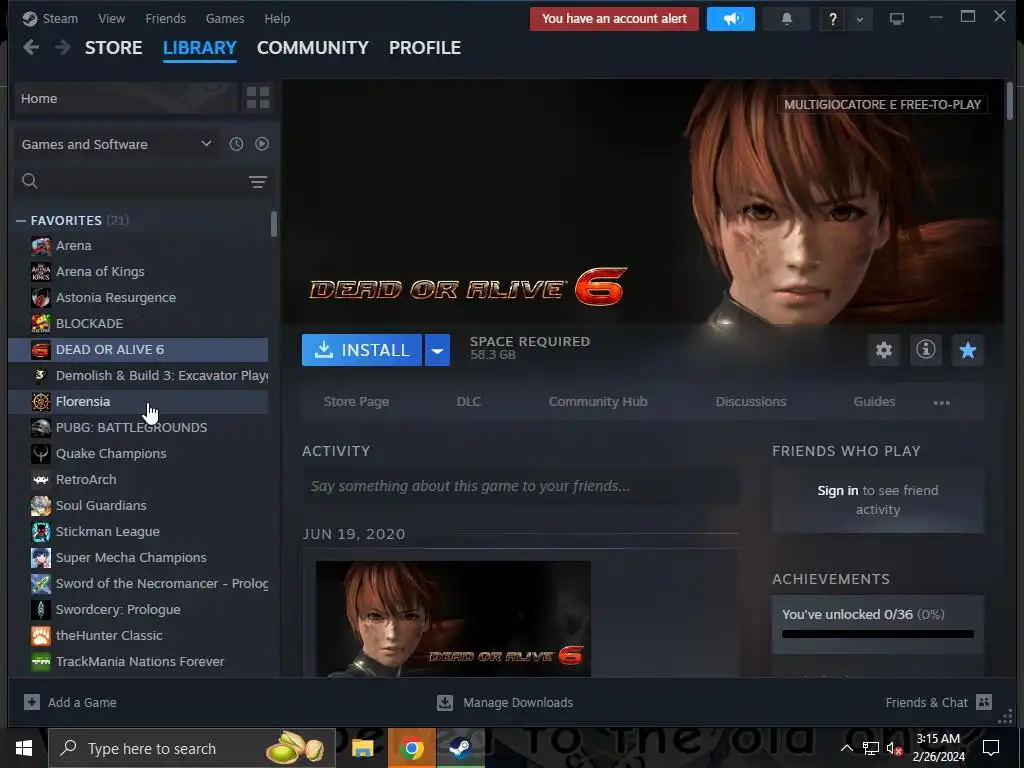Click the RetroArch game icon

[40, 479]
